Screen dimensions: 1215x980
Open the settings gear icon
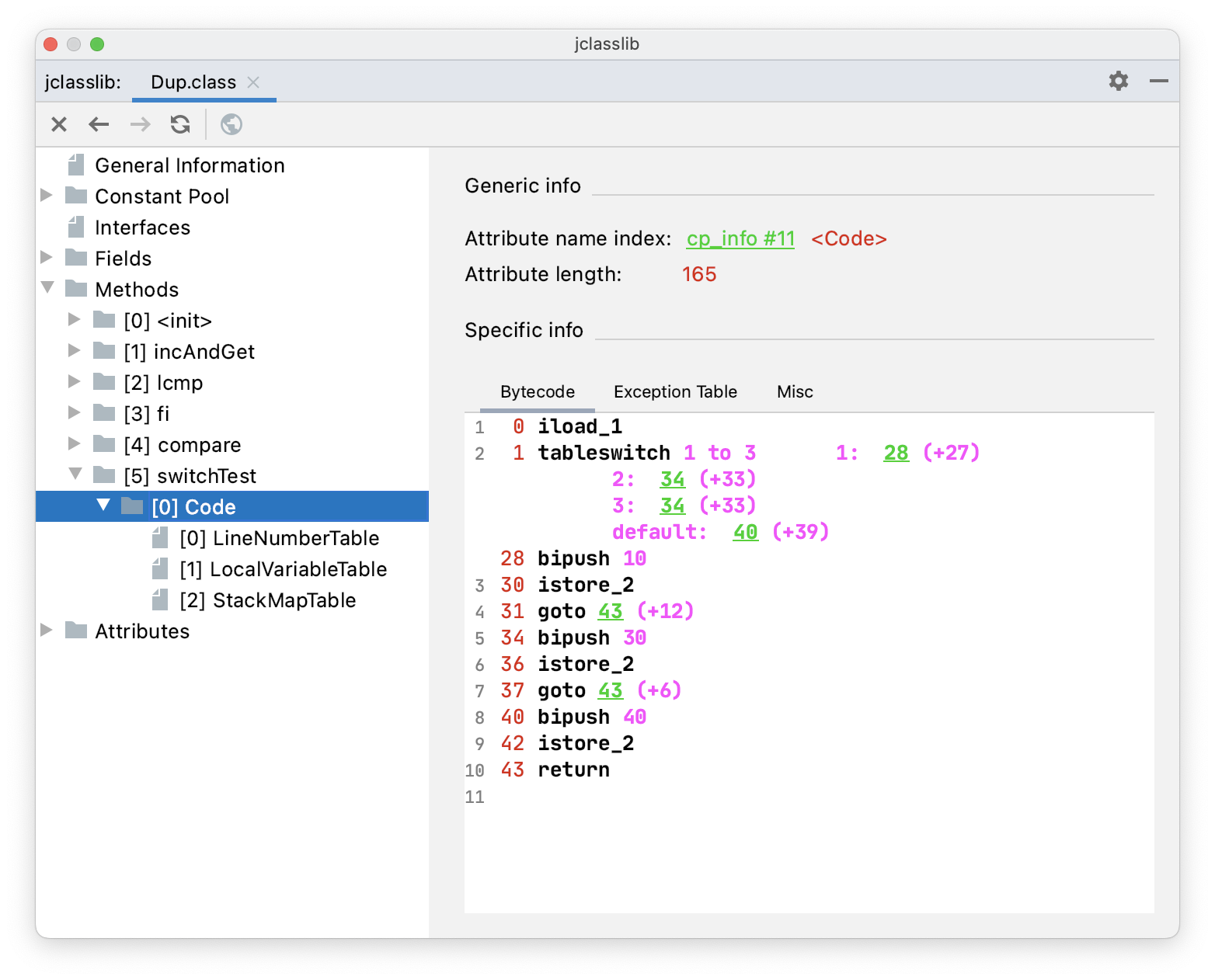coord(1118,81)
